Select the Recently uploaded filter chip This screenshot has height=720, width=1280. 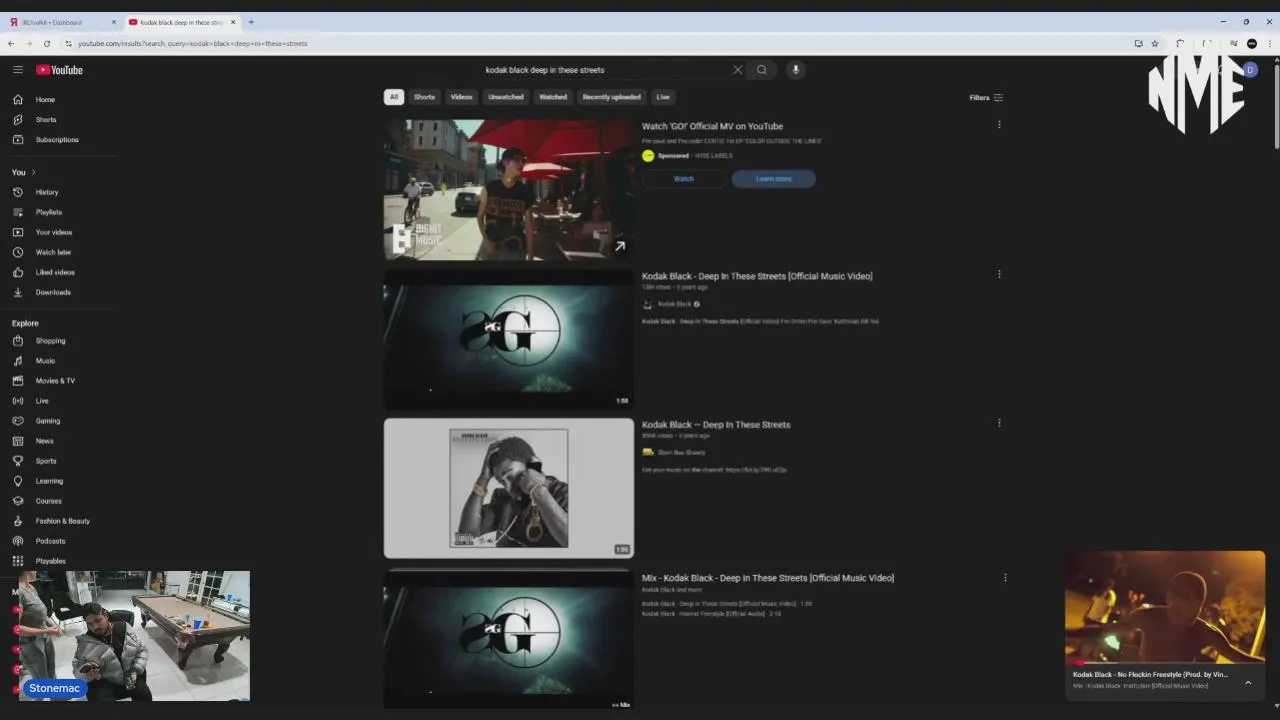(612, 97)
